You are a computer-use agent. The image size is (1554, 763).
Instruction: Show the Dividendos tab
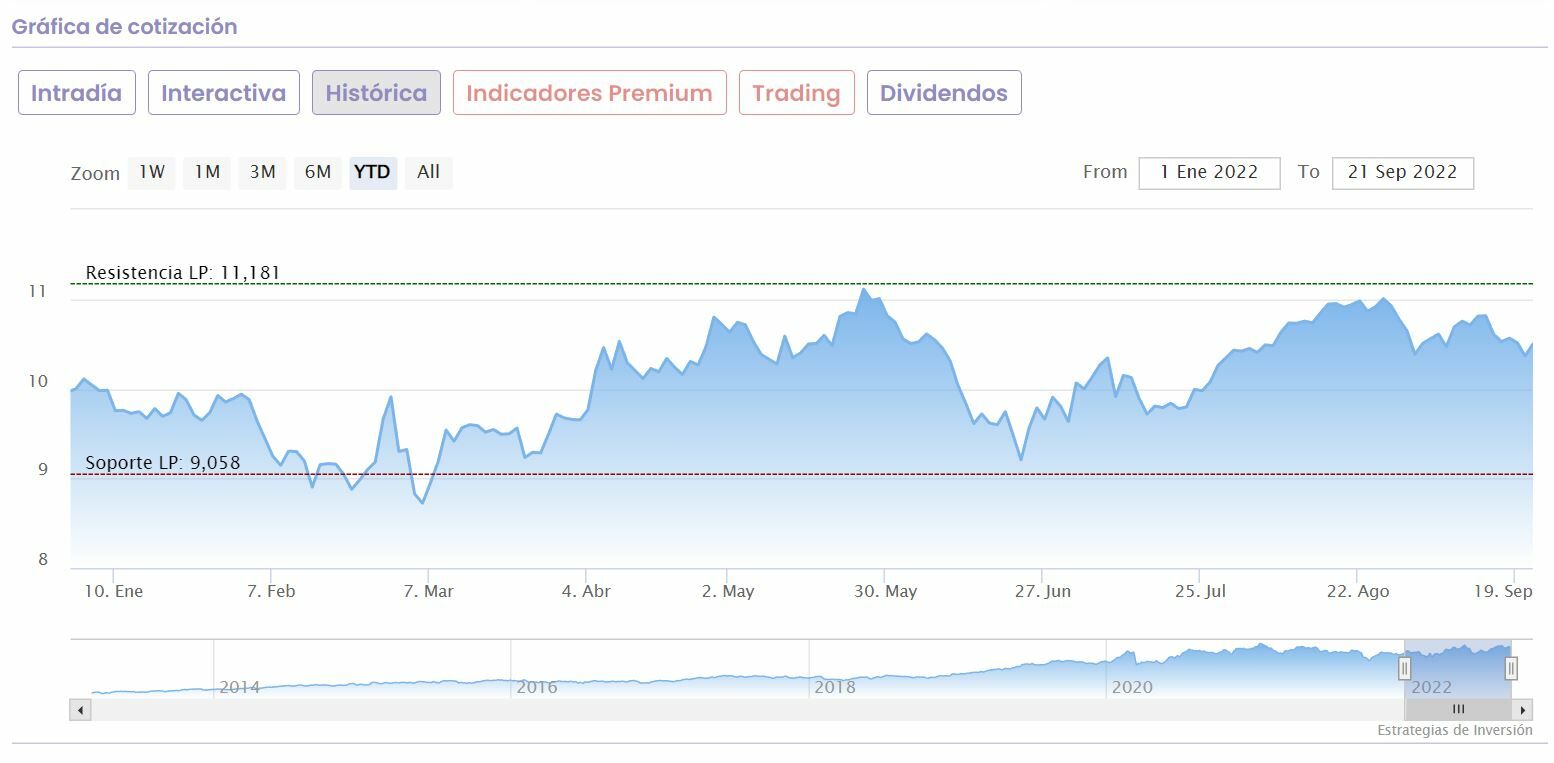[943, 93]
